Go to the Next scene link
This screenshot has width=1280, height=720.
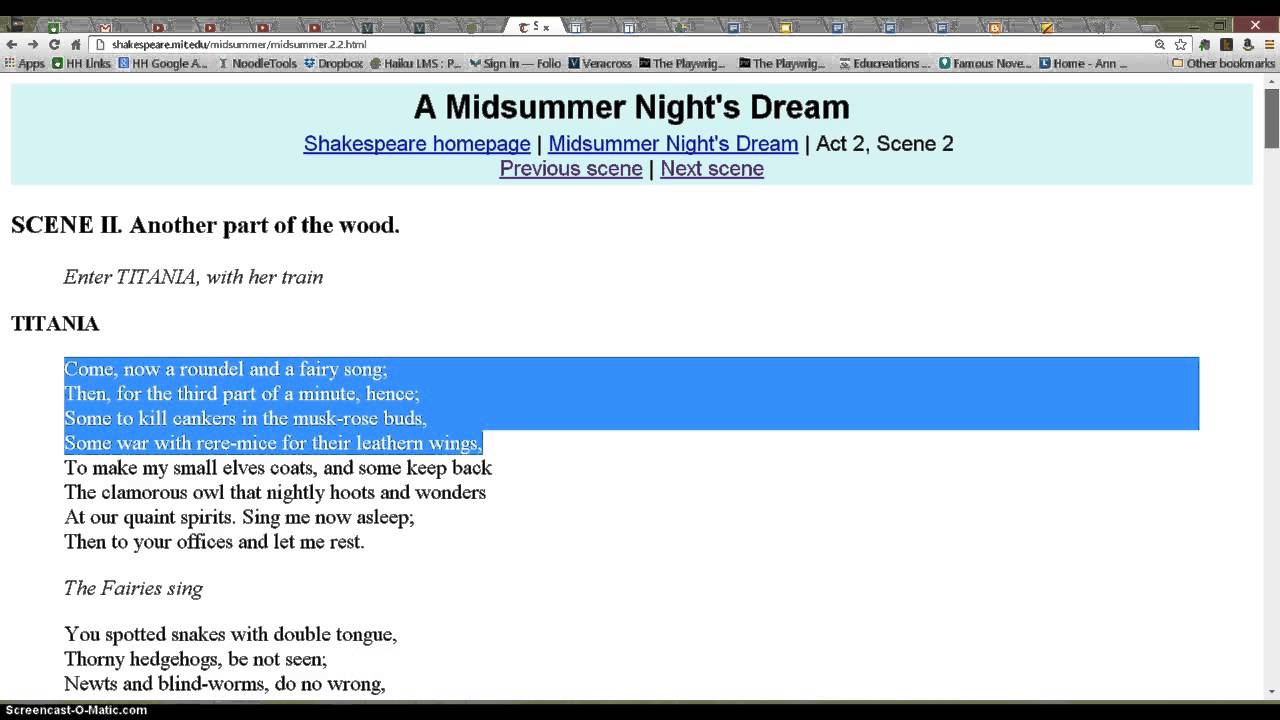click(x=712, y=169)
